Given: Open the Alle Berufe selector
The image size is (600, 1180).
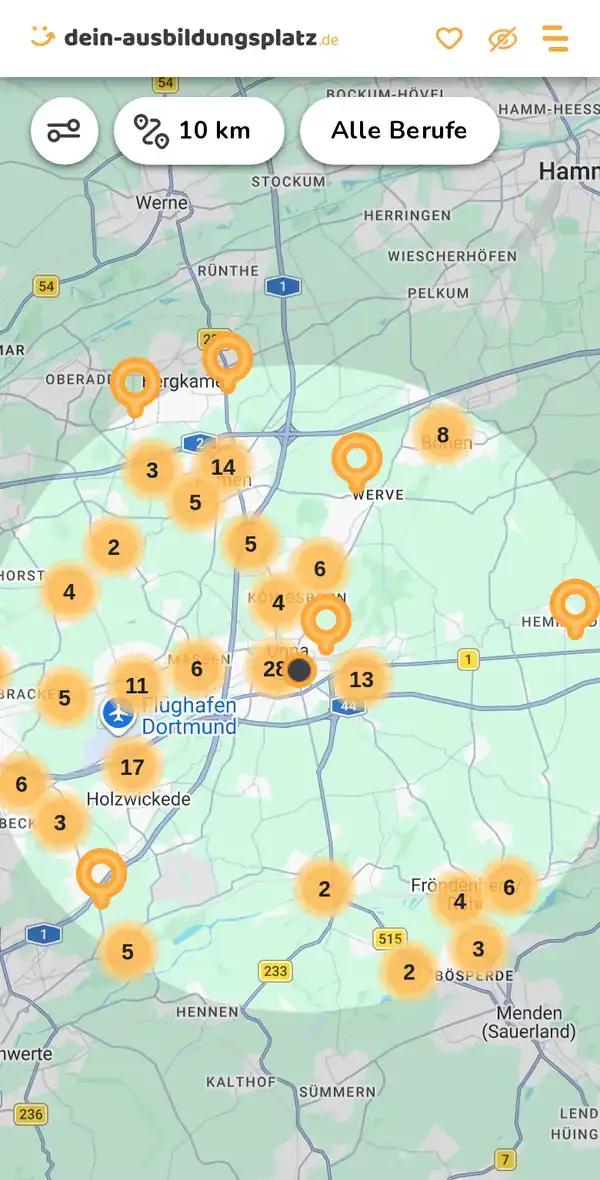Looking at the screenshot, I should 400,131.
